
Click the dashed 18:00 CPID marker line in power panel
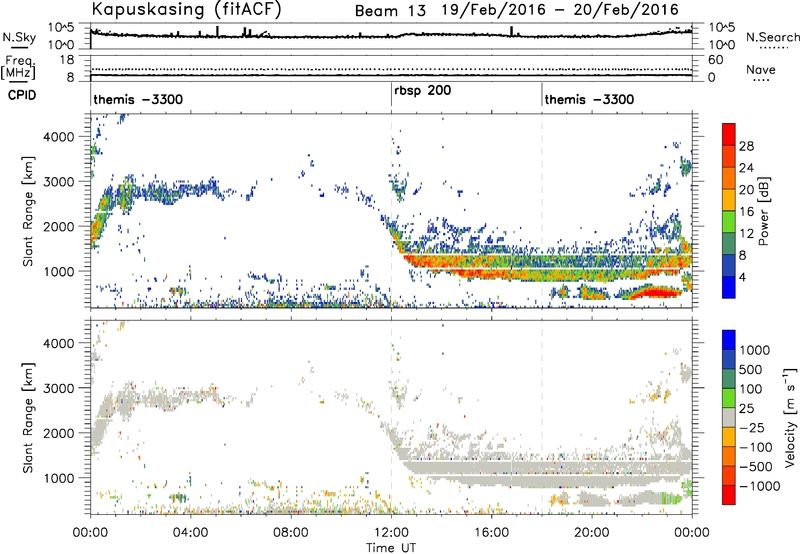tap(542, 211)
